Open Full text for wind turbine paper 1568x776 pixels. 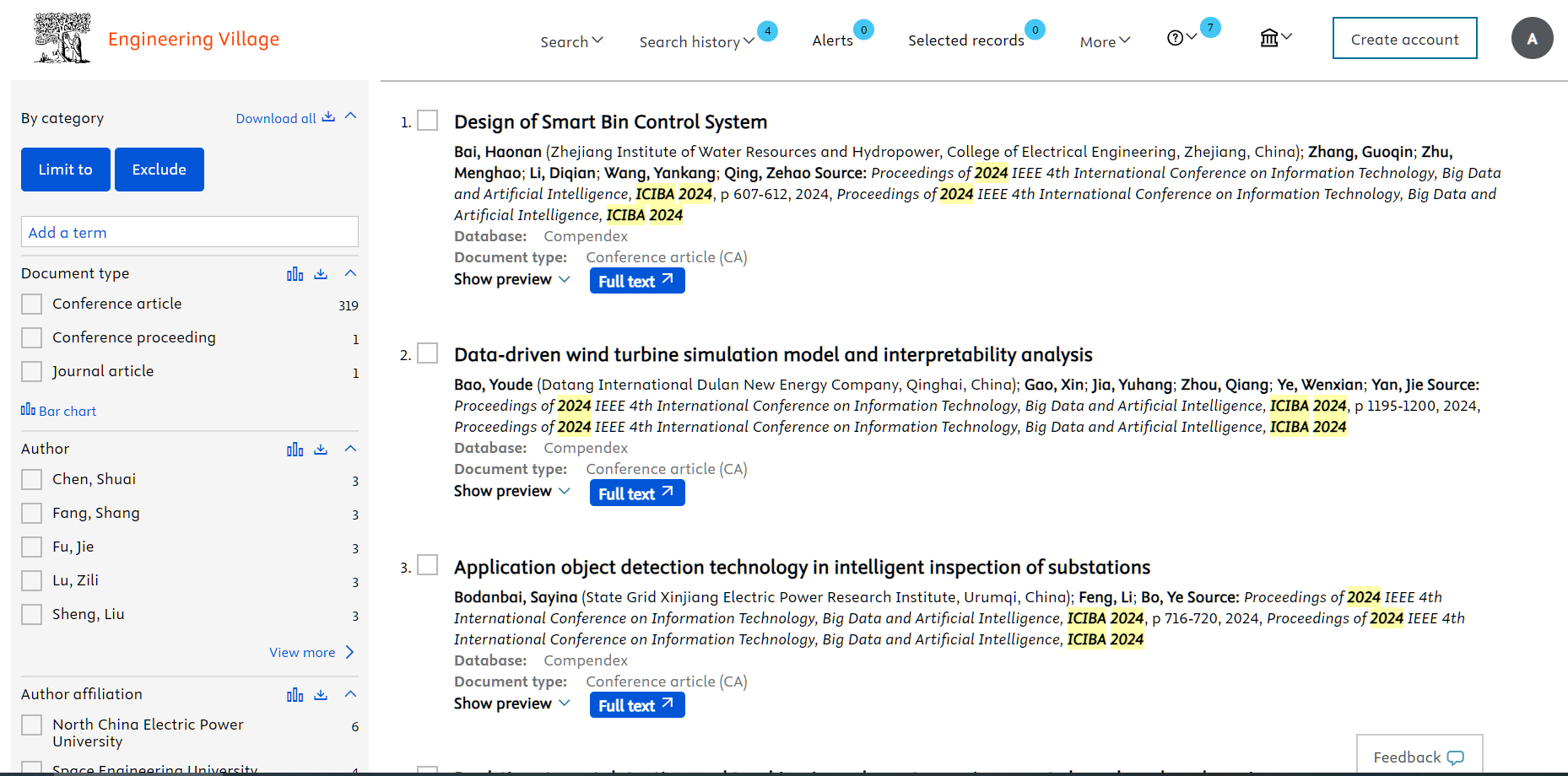click(x=637, y=493)
